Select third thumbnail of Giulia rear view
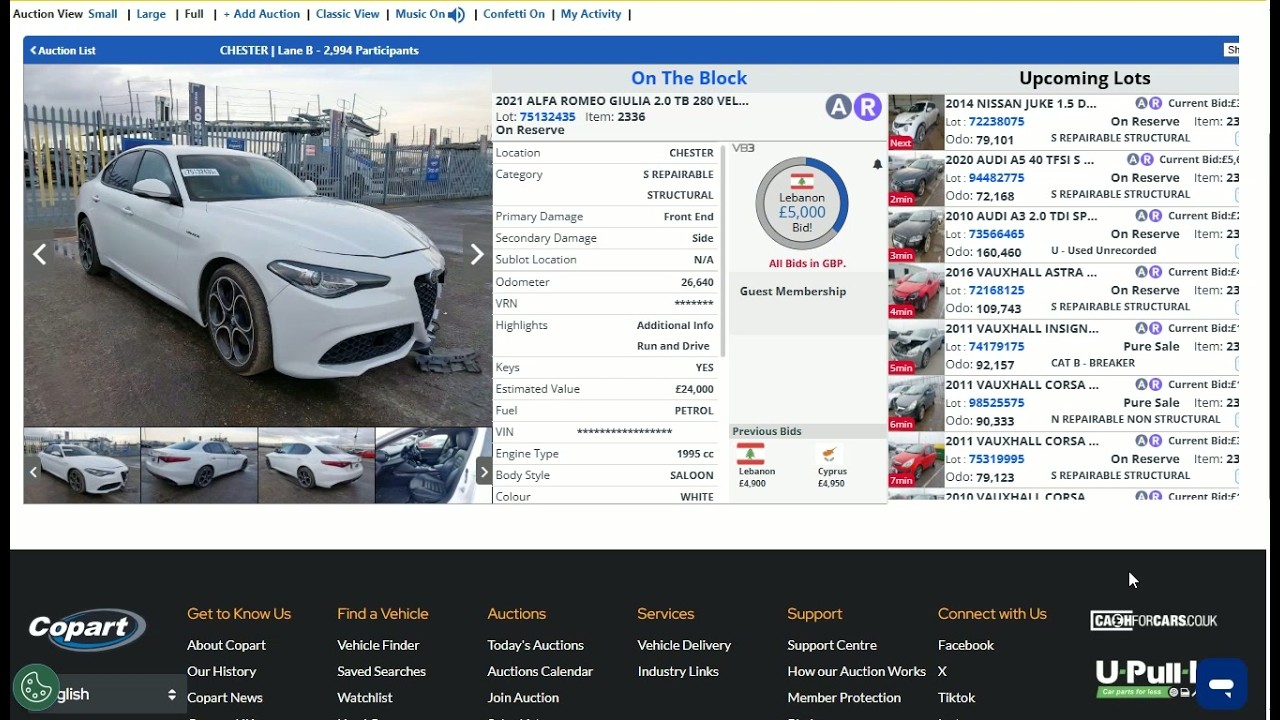The height and width of the screenshot is (720, 1280). (x=316, y=465)
